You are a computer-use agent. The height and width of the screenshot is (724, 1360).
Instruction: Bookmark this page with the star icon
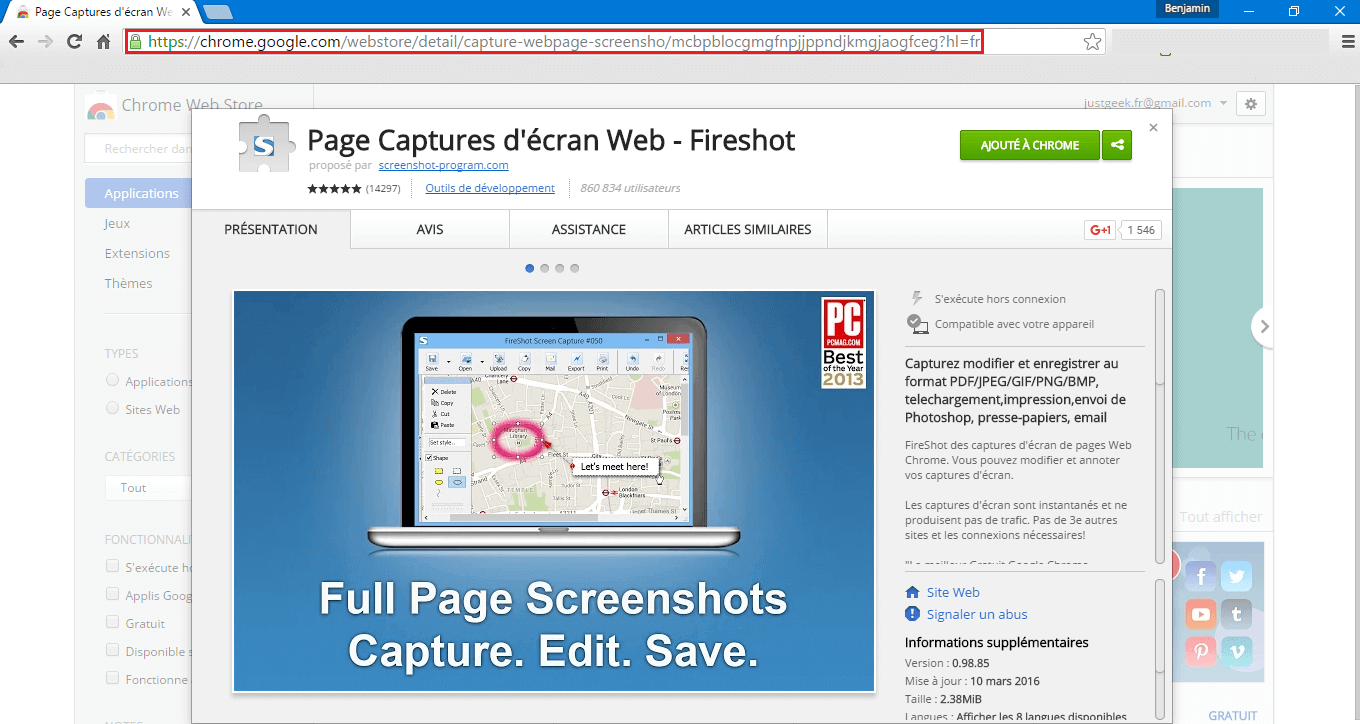click(1092, 41)
